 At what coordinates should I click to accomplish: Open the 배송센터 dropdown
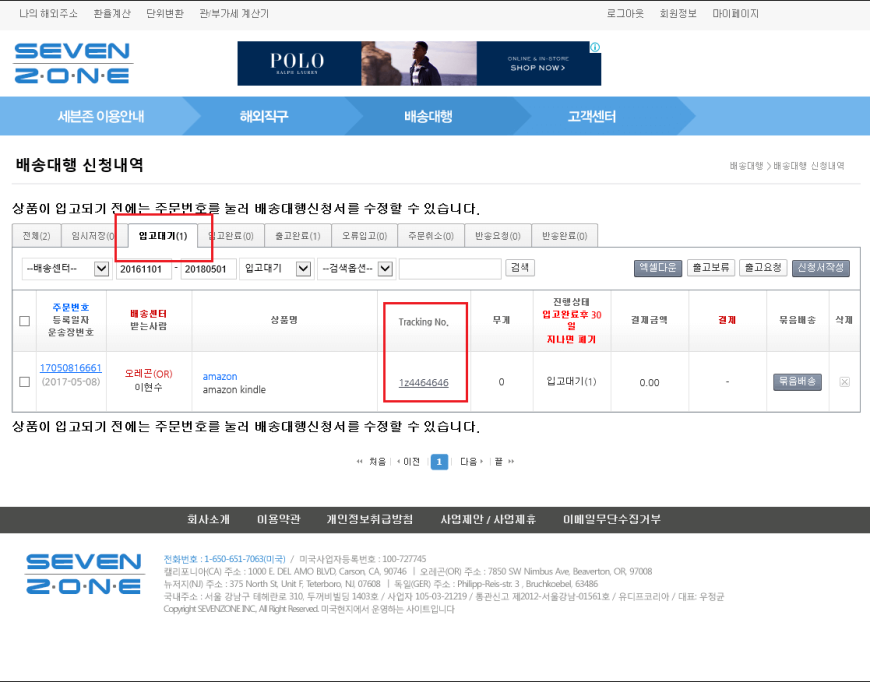(65, 269)
